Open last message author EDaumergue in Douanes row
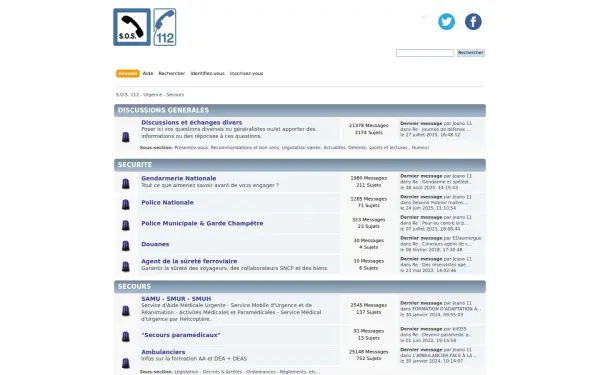 (x=467, y=238)
